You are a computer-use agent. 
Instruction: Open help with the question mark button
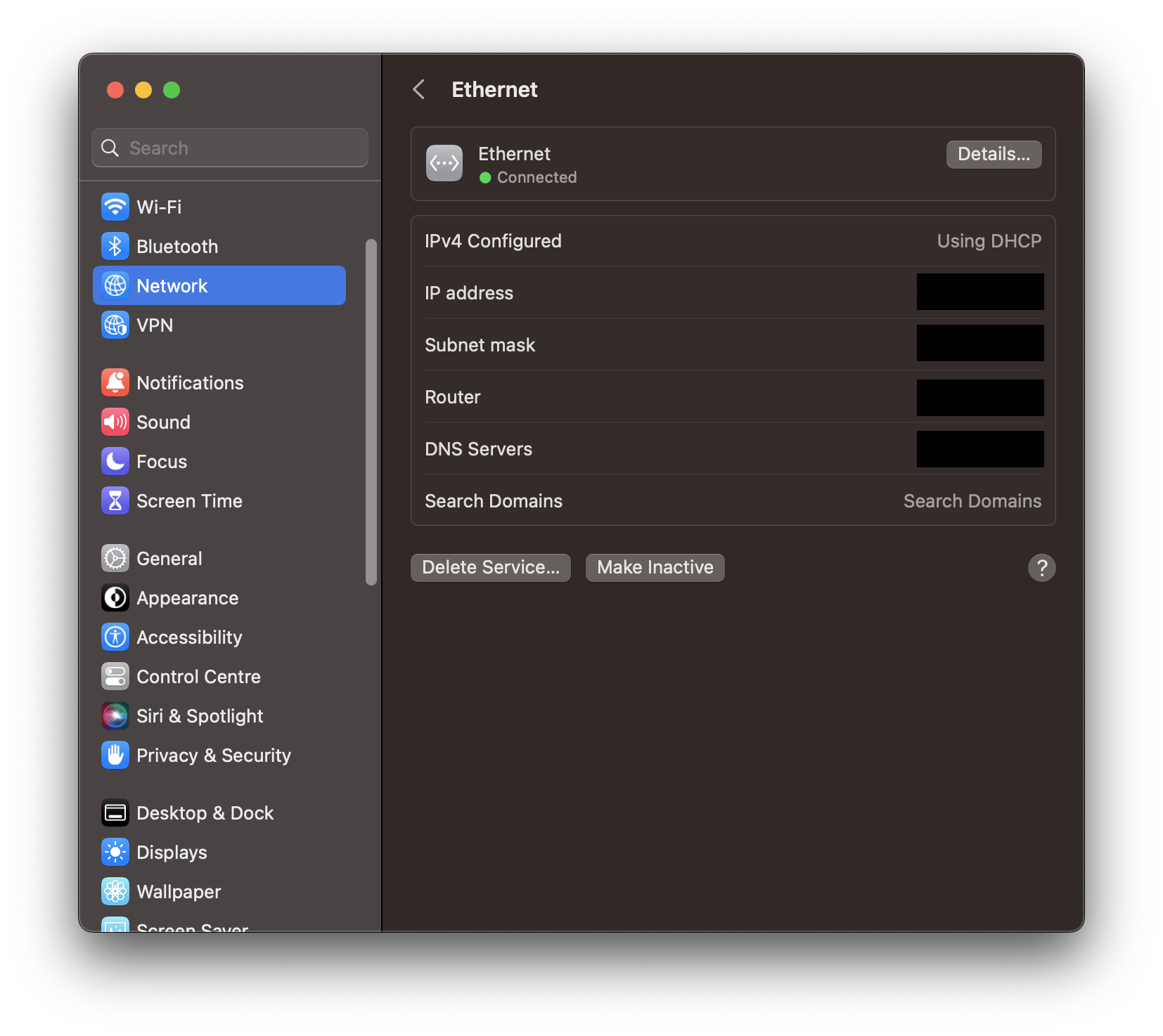click(1041, 567)
